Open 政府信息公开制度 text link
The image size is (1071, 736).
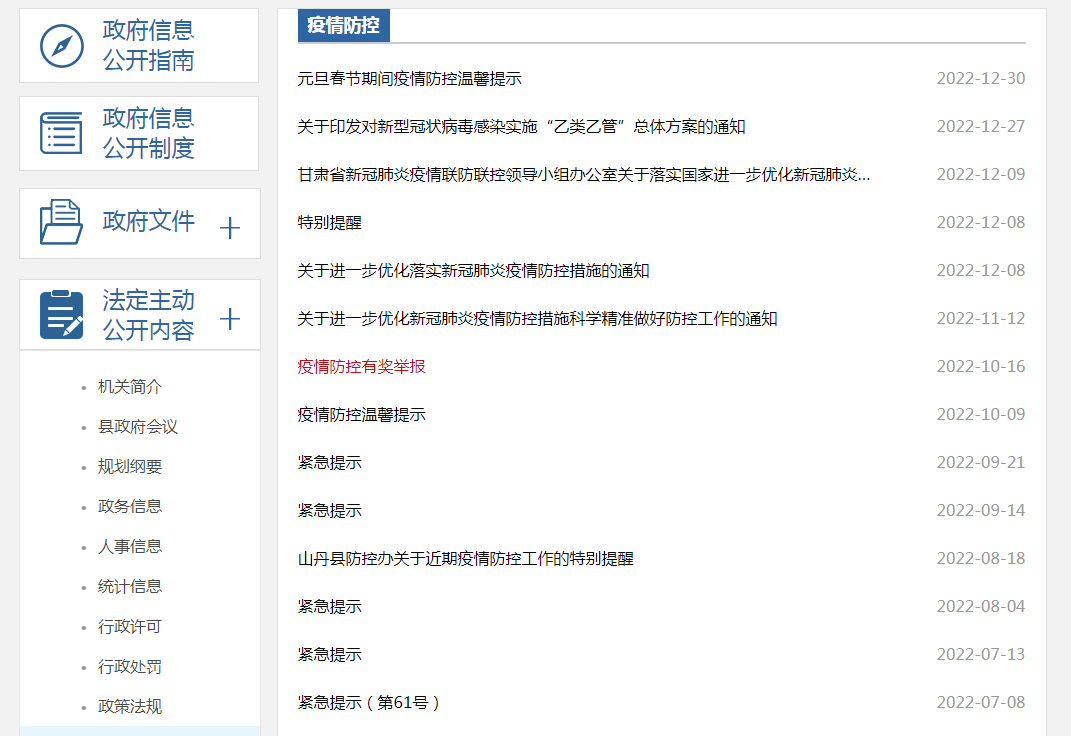148,133
